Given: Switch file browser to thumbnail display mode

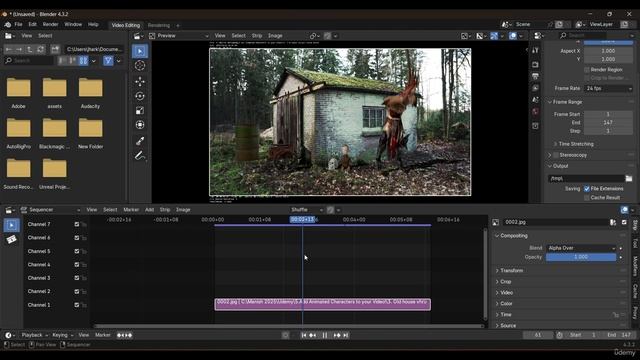Looking at the screenshot, I should pyautogui.click(x=83, y=61).
